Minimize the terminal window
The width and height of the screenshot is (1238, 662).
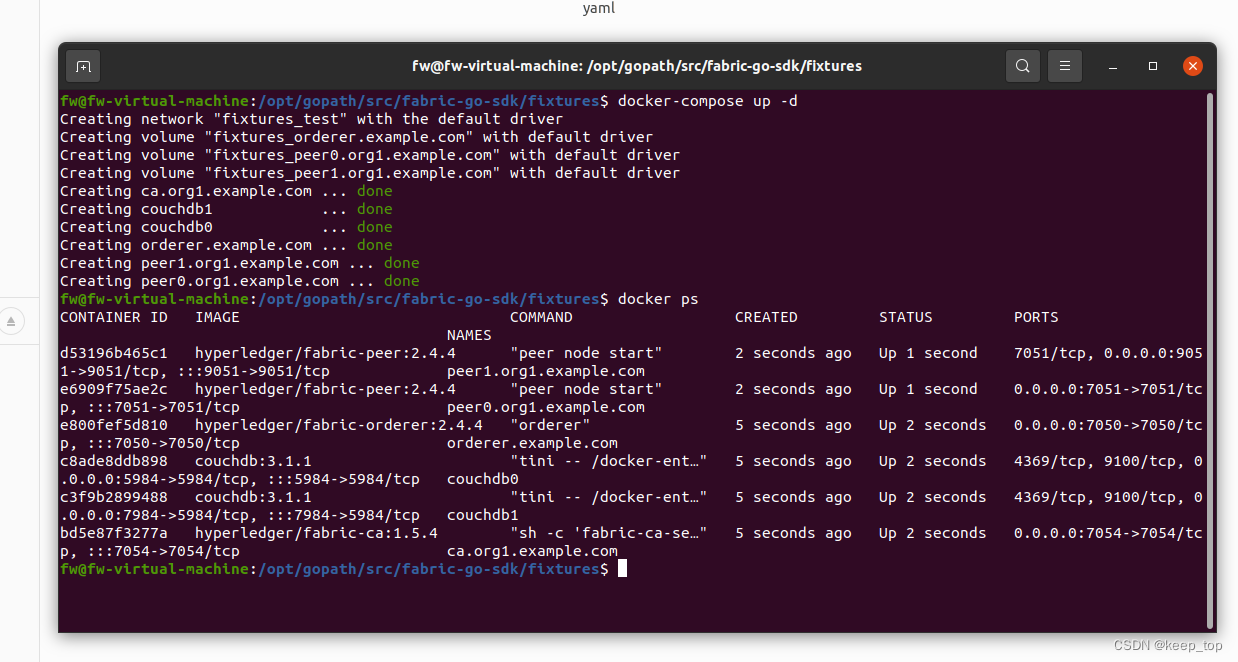(x=1112, y=66)
